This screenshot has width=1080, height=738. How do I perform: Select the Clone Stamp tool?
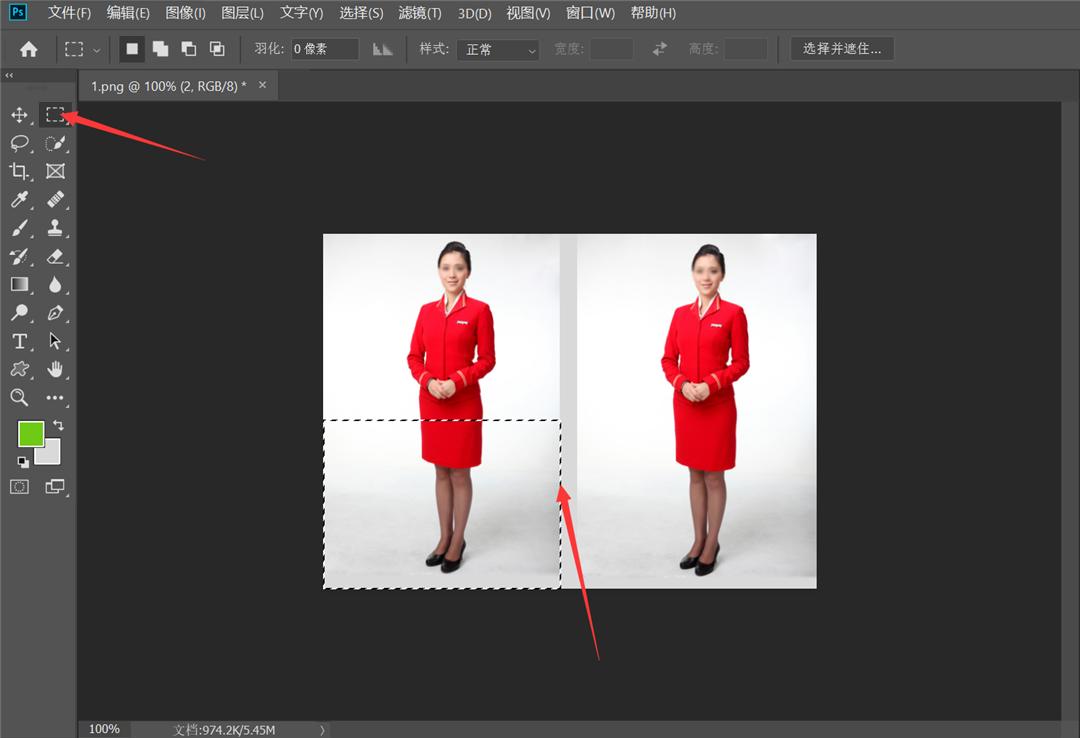[x=56, y=228]
